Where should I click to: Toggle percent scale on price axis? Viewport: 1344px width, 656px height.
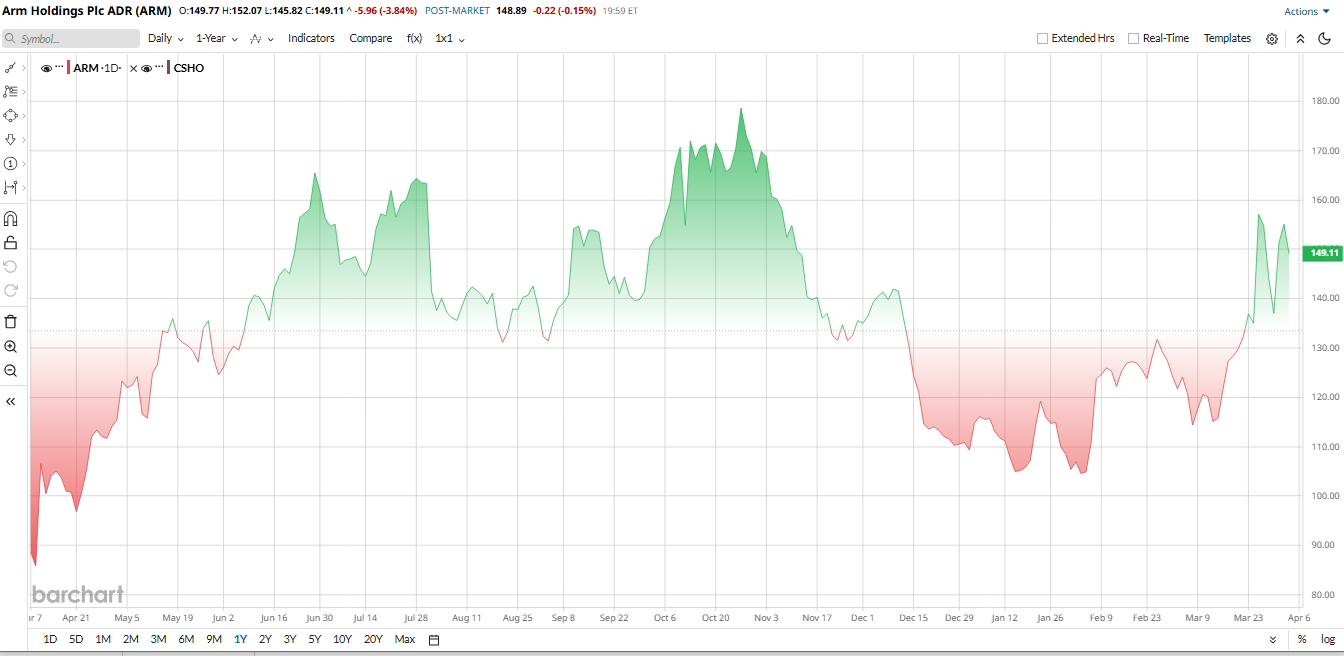[1302, 640]
